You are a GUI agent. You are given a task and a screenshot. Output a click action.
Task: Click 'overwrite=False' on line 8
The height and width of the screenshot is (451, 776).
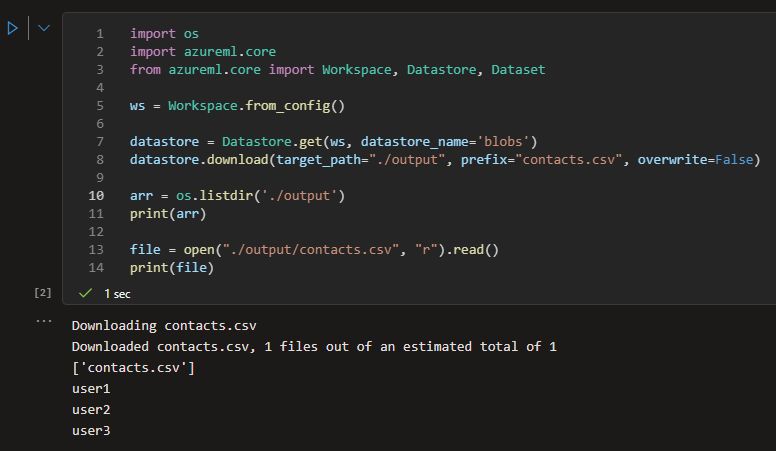pos(695,159)
